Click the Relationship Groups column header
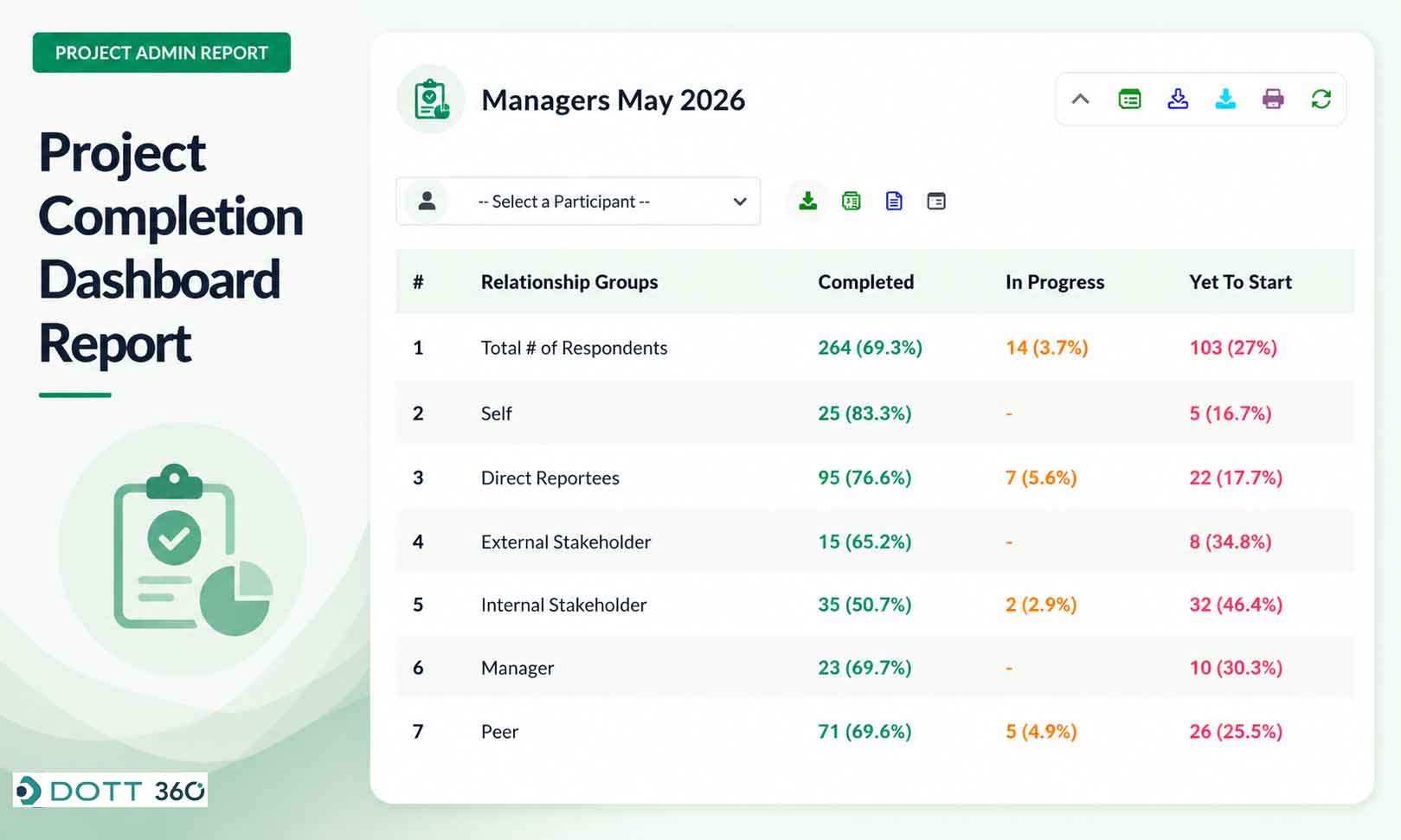Image resolution: width=1401 pixels, height=840 pixels. pos(569,282)
